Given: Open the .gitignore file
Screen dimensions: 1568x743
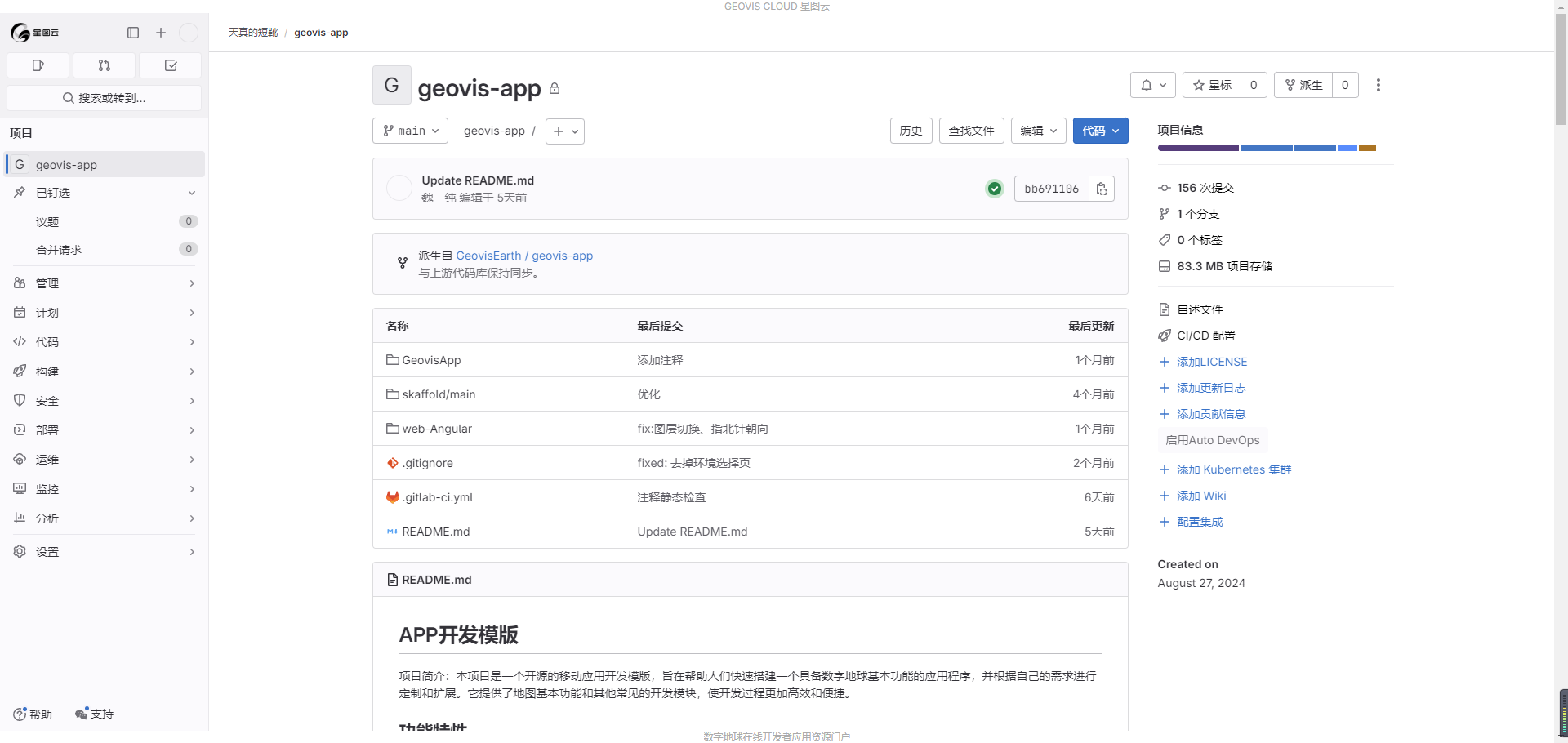Looking at the screenshot, I should (x=427, y=463).
